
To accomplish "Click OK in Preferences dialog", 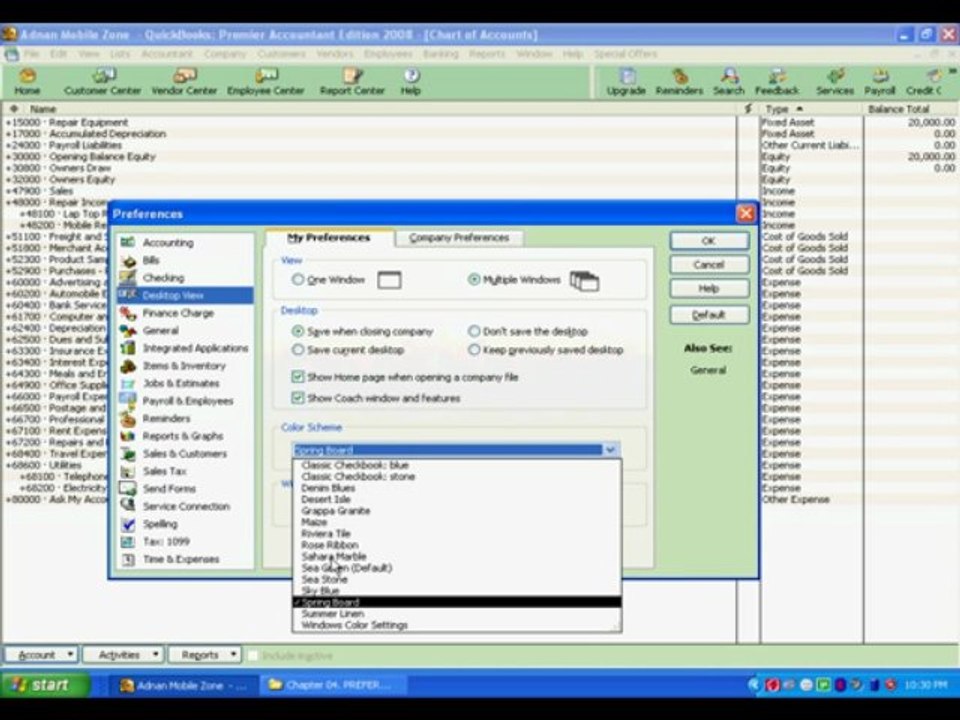I will click(708, 241).
